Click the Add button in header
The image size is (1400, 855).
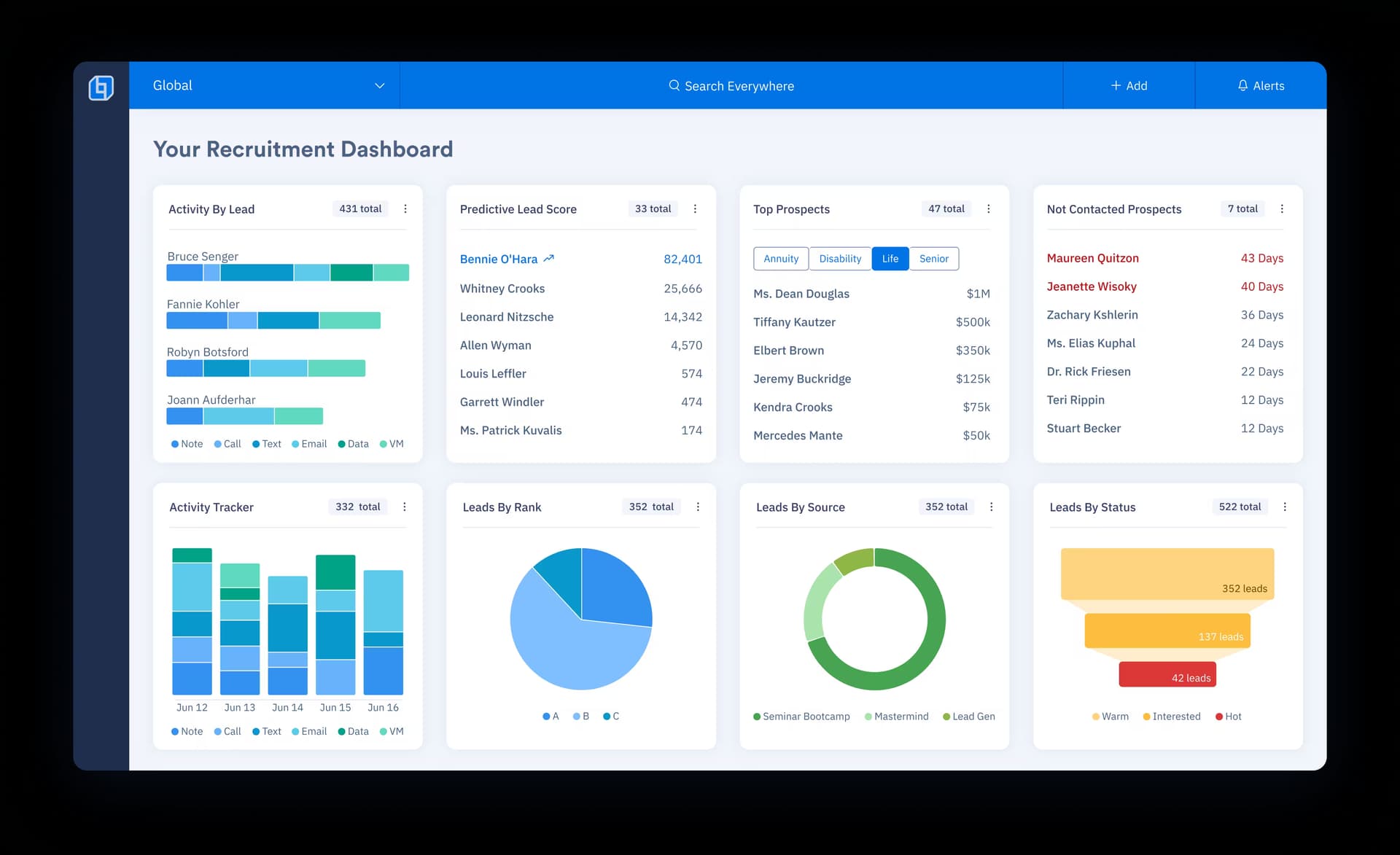click(1128, 86)
